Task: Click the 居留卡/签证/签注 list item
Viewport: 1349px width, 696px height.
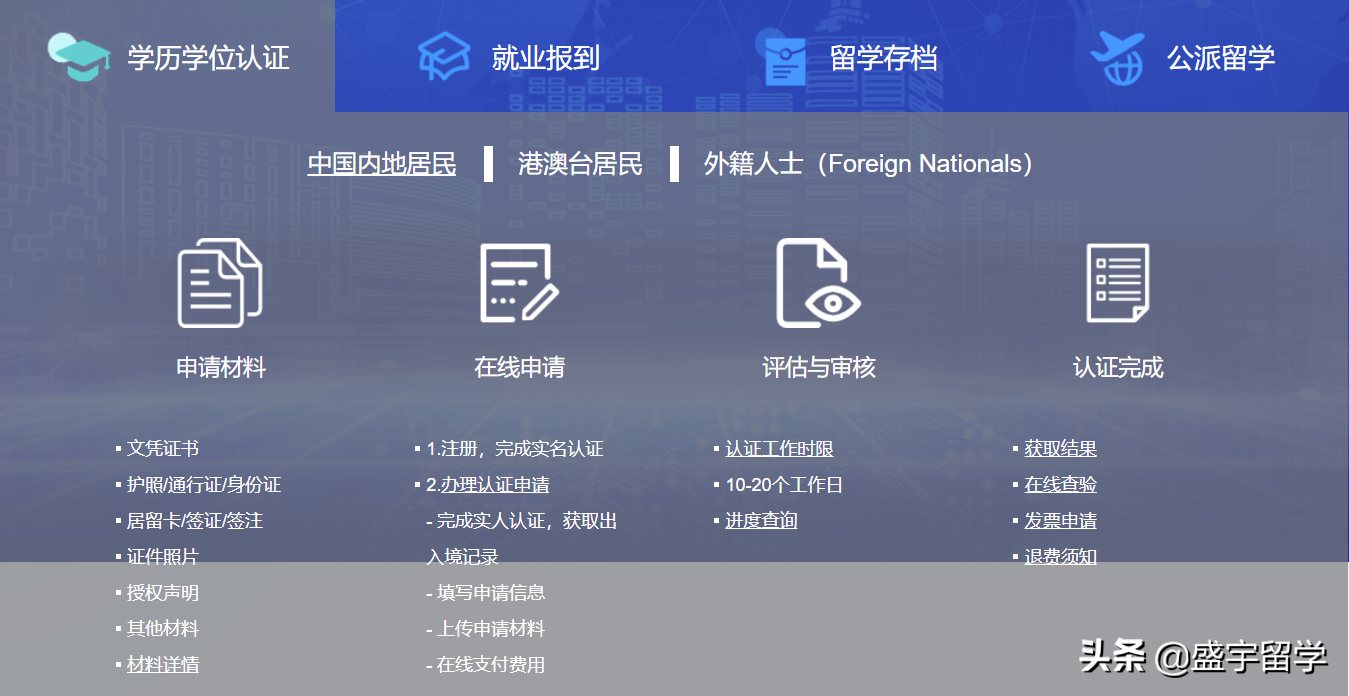Action: pos(195,521)
